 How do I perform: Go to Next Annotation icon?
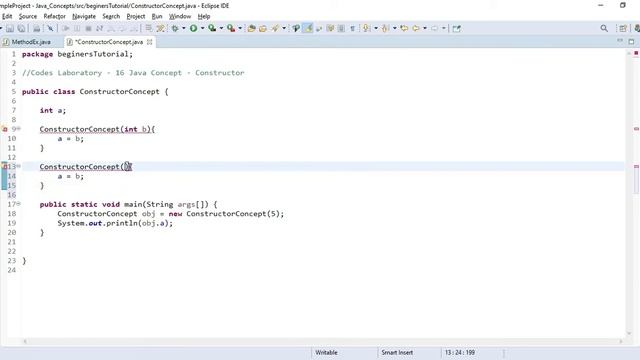[367, 28]
